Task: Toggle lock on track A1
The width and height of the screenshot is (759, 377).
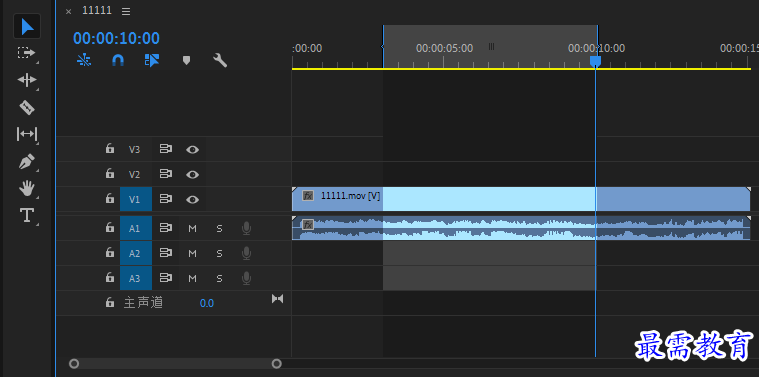Action: (x=110, y=227)
